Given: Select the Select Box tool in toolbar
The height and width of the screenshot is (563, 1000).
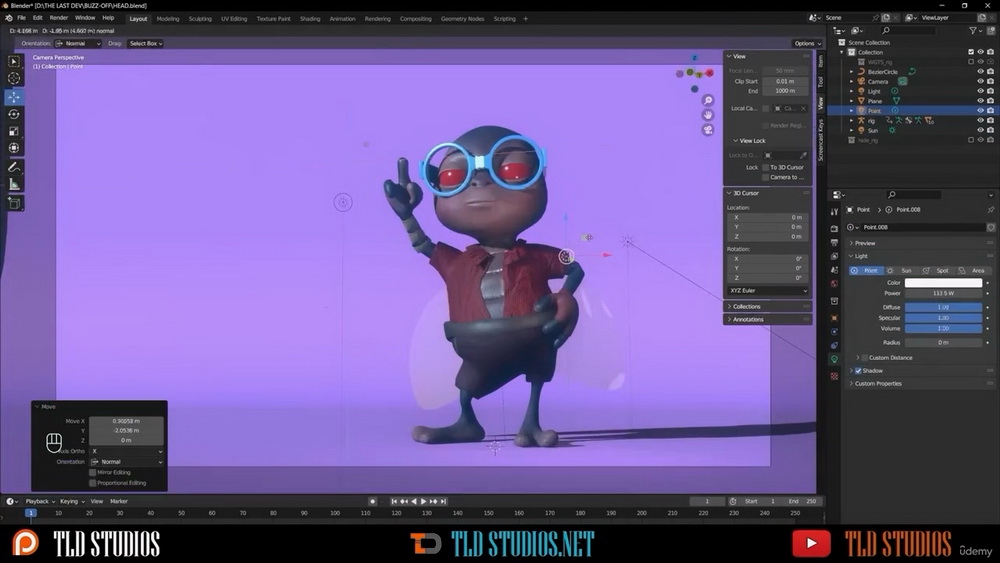Looking at the screenshot, I should (14, 61).
